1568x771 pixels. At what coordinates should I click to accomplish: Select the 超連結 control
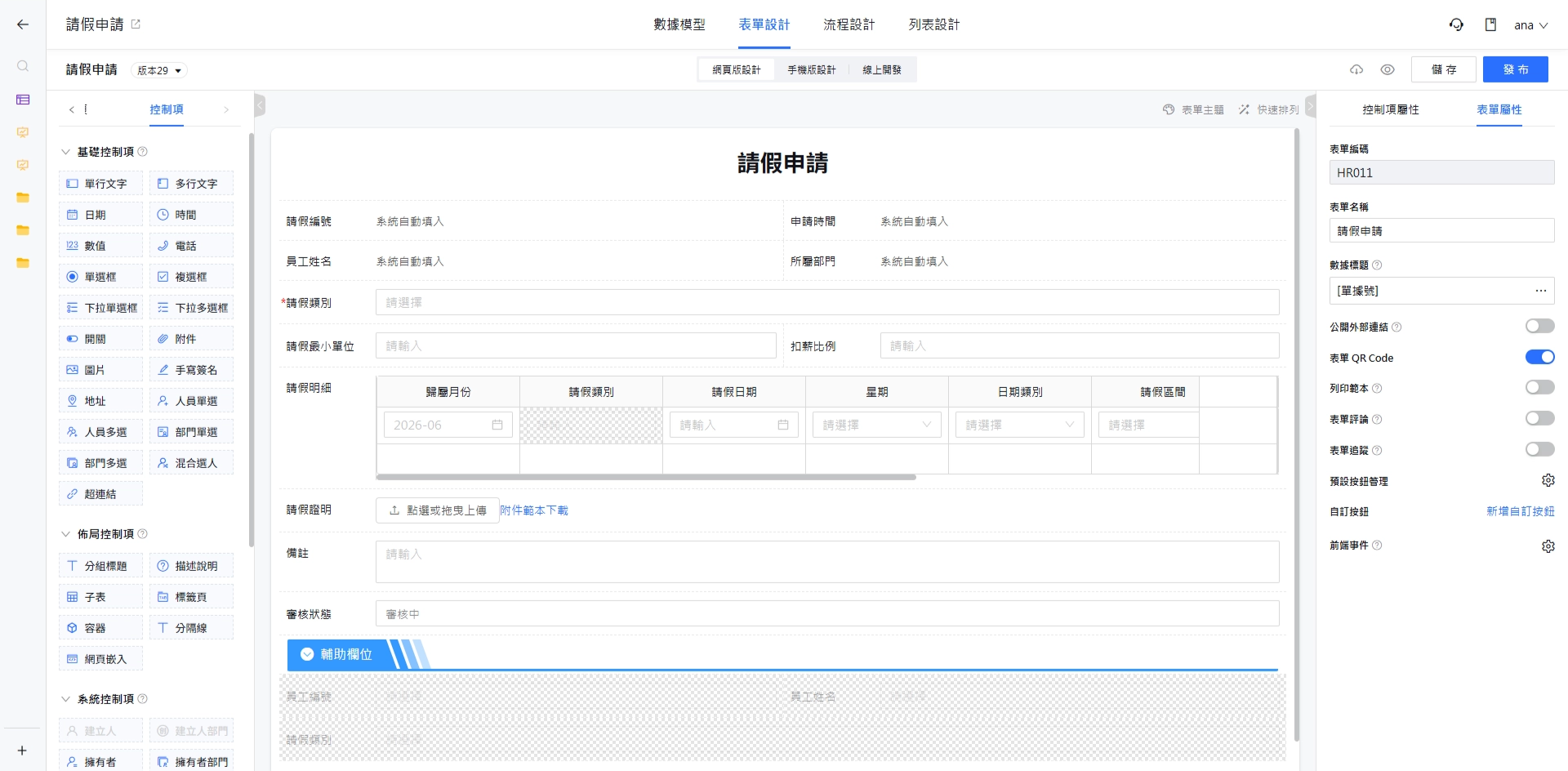tap(100, 494)
